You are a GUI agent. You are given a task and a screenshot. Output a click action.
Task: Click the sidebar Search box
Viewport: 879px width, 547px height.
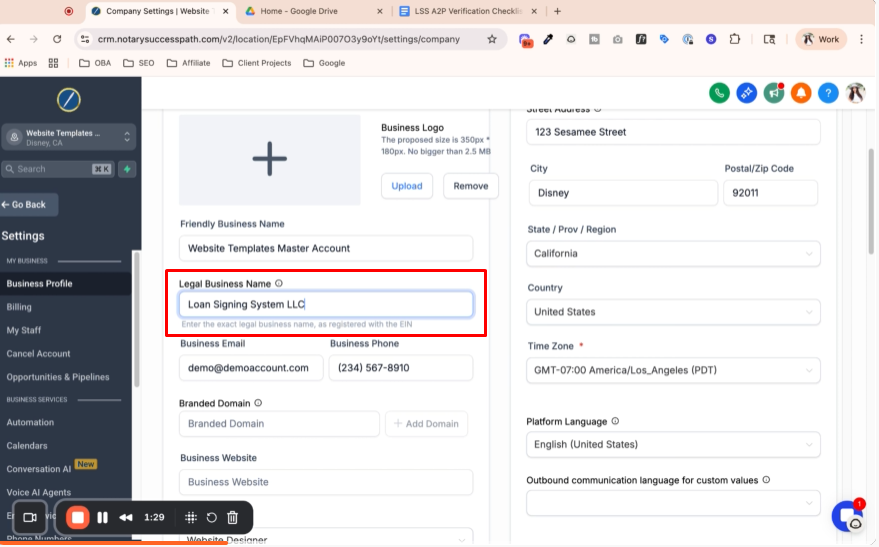[x=58, y=169]
